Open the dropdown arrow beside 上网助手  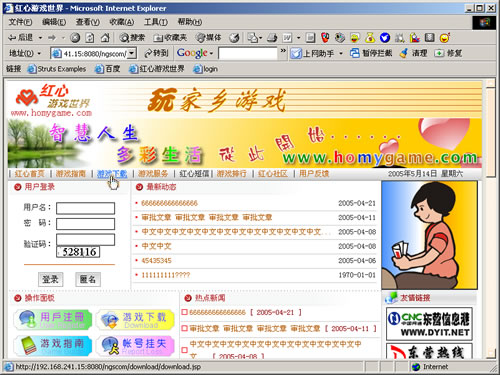(x=341, y=53)
